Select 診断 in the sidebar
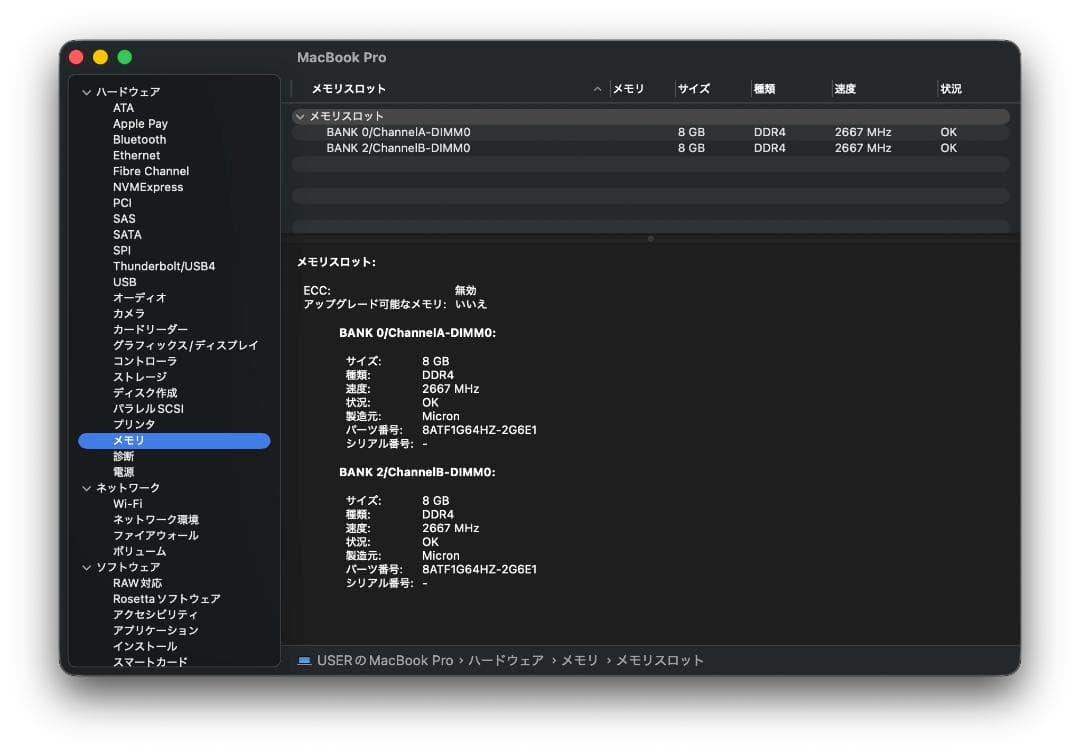Viewport: 1080px width, 754px height. pos(123,457)
